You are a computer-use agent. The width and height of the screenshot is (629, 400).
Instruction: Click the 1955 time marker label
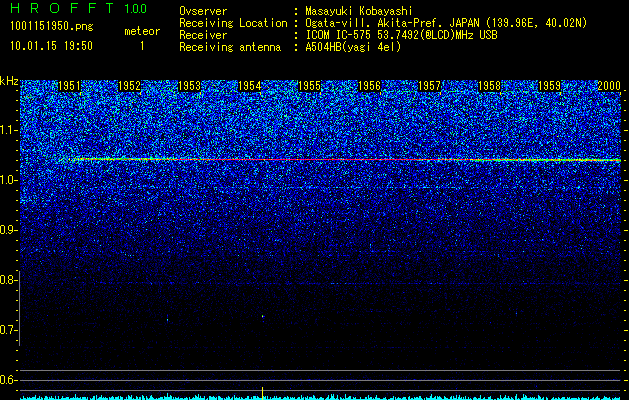[x=310, y=86]
